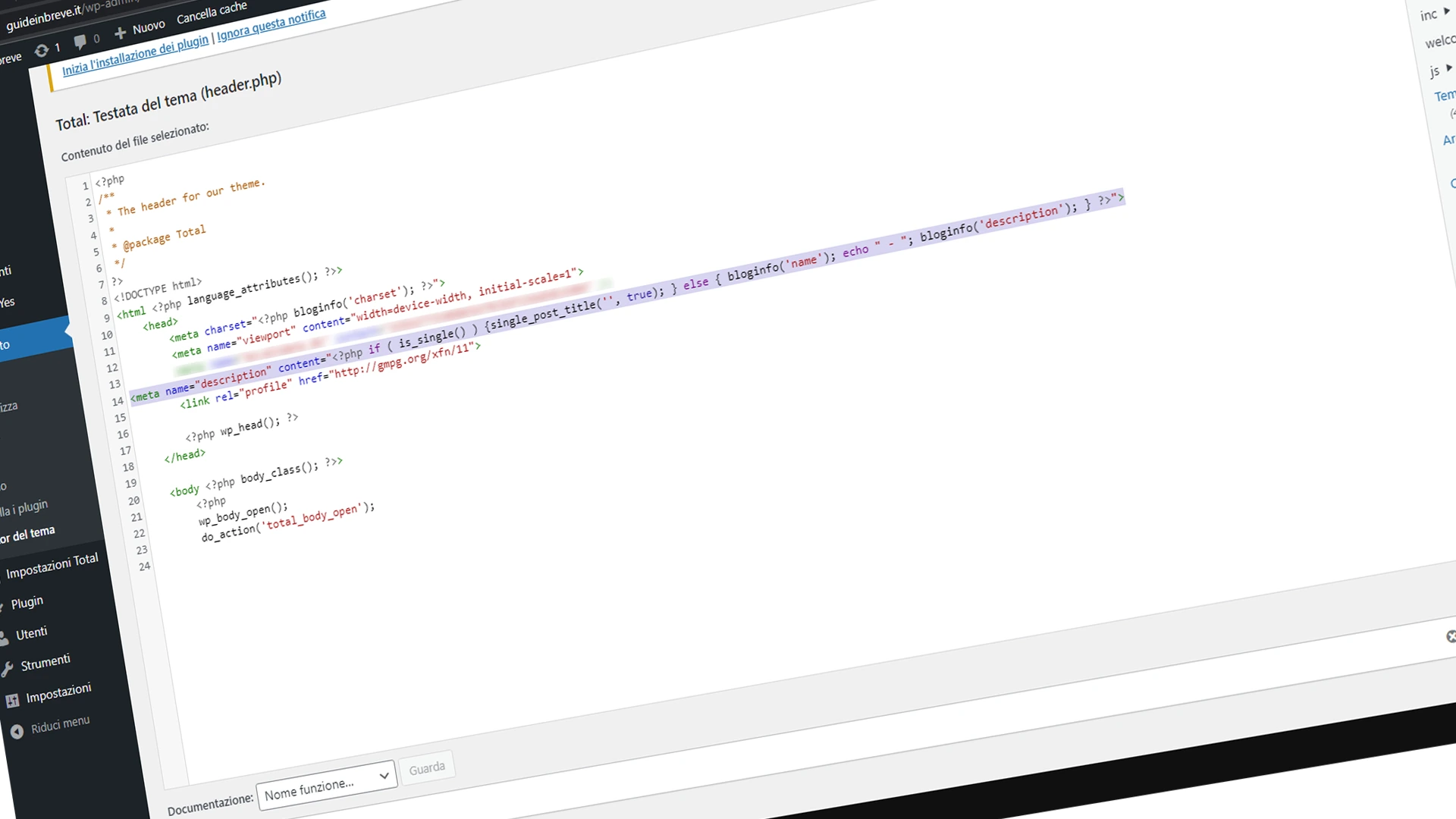Open the Plugin menu in the sidebar
Image resolution: width=1456 pixels, height=819 pixels.
pos(27,602)
